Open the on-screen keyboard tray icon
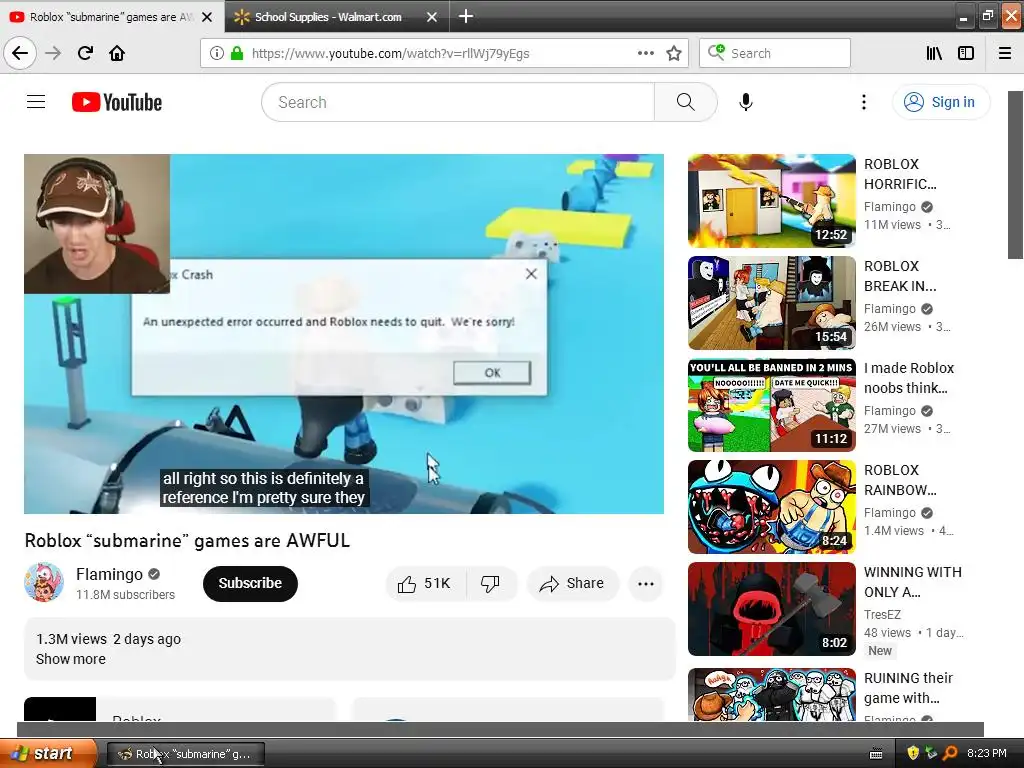The height and width of the screenshot is (768, 1024). tap(876, 754)
